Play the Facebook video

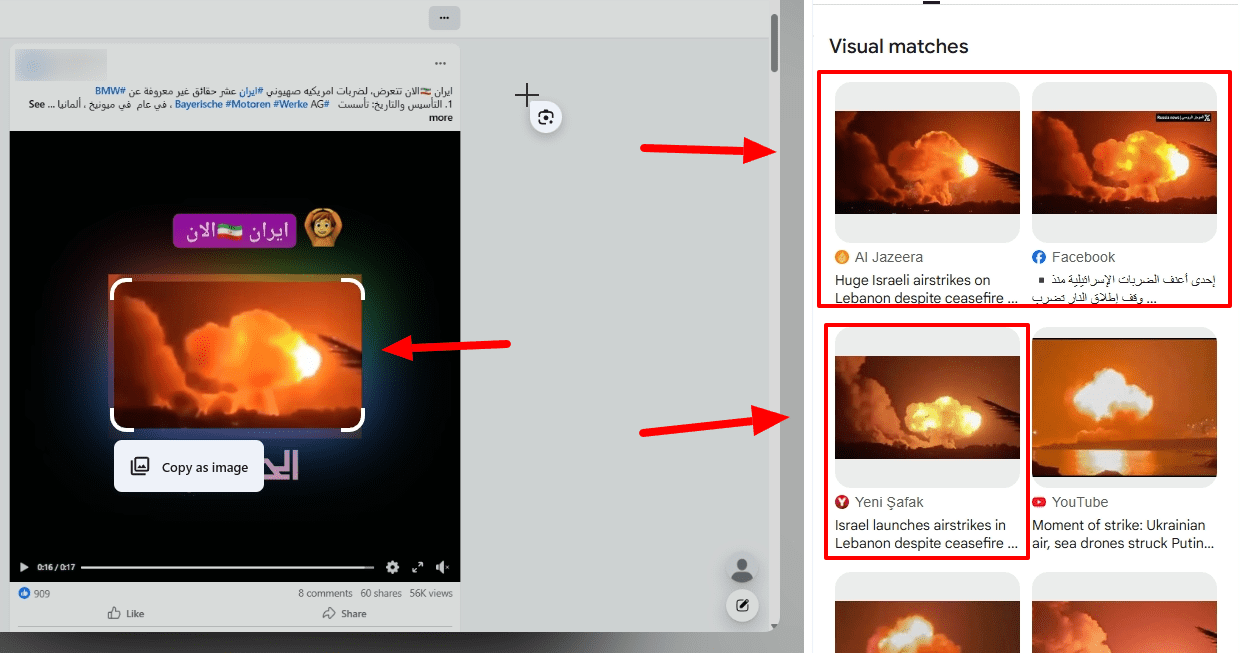(24, 567)
